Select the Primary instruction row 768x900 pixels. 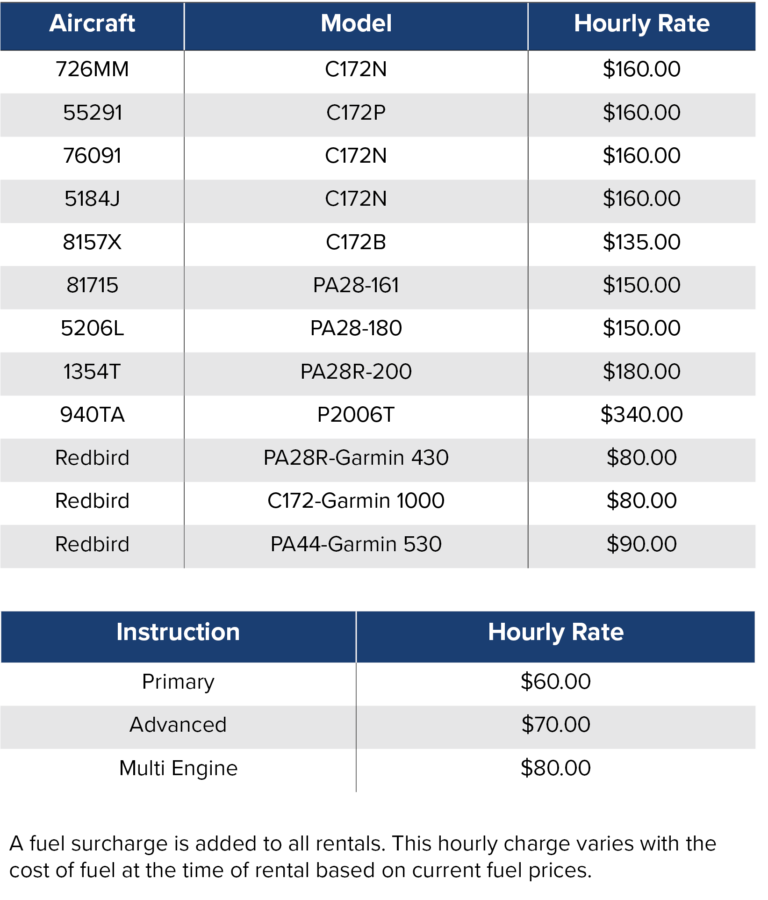[x=378, y=682]
